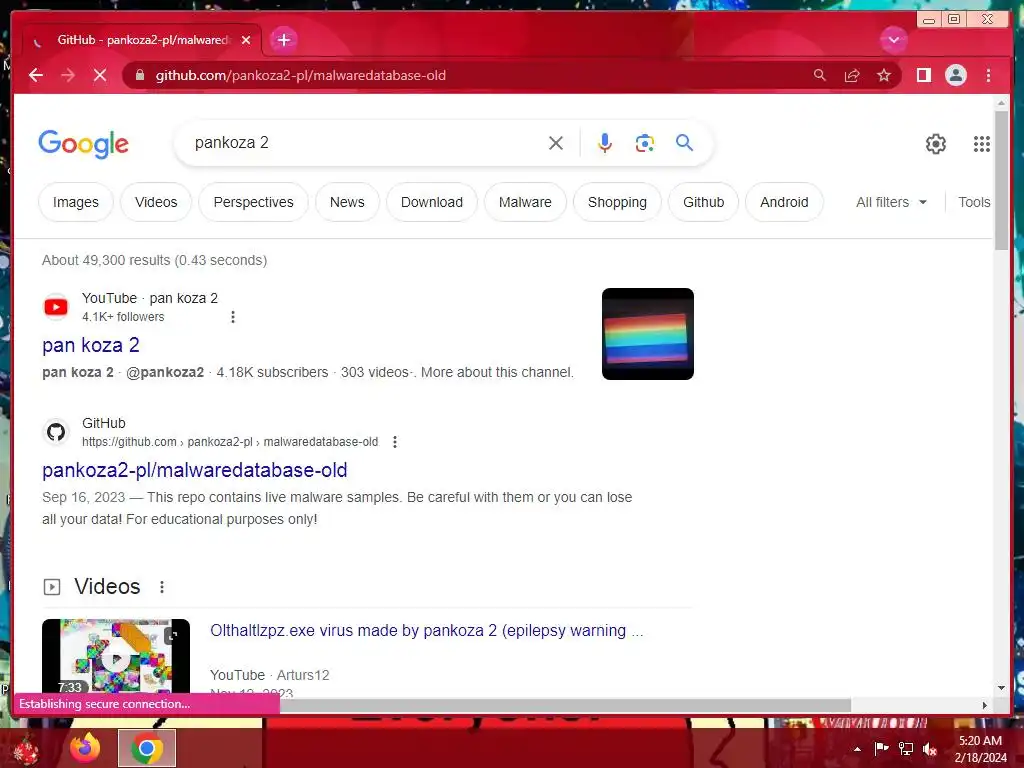The image size is (1024, 768).
Task: Open more options for Videos section
Action: pos(162,586)
